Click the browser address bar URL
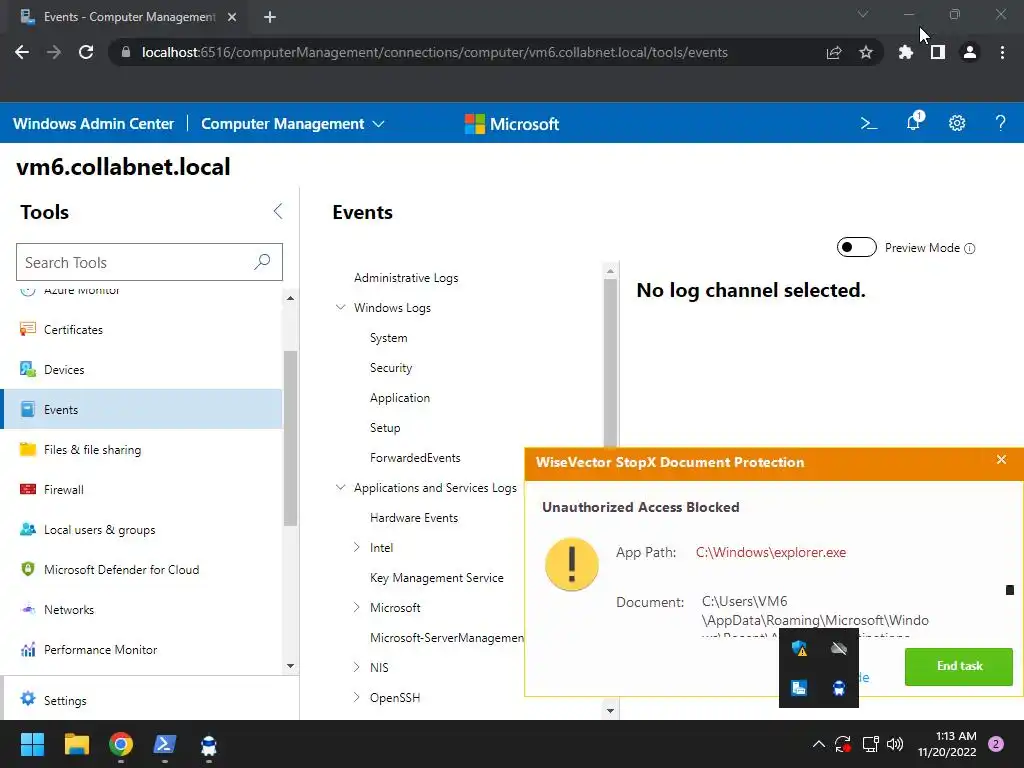The height and width of the screenshot is (768, 1024). click(x=434, y=52)
